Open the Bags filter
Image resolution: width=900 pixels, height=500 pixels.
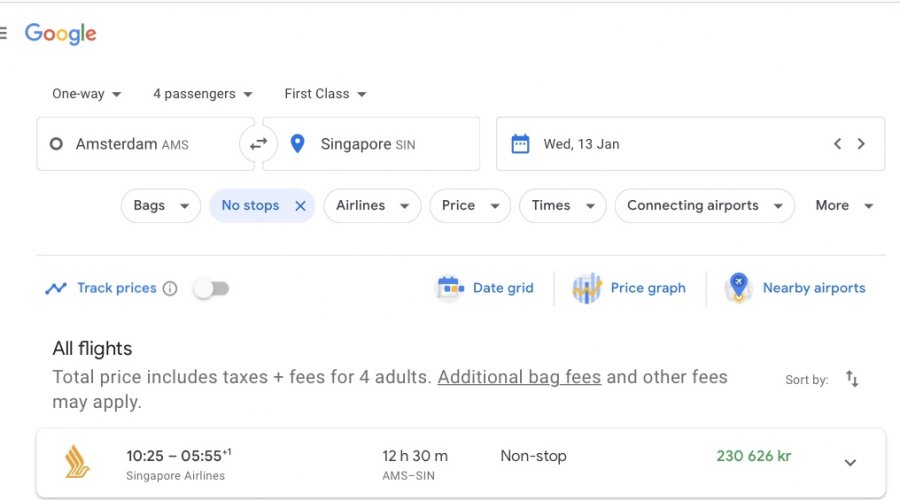(x=160, y=206)
